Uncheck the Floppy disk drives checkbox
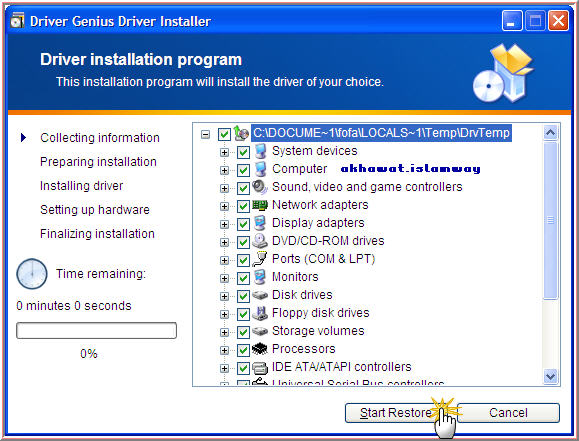This screenshot has height=441, width=579. tap(243, 314)
